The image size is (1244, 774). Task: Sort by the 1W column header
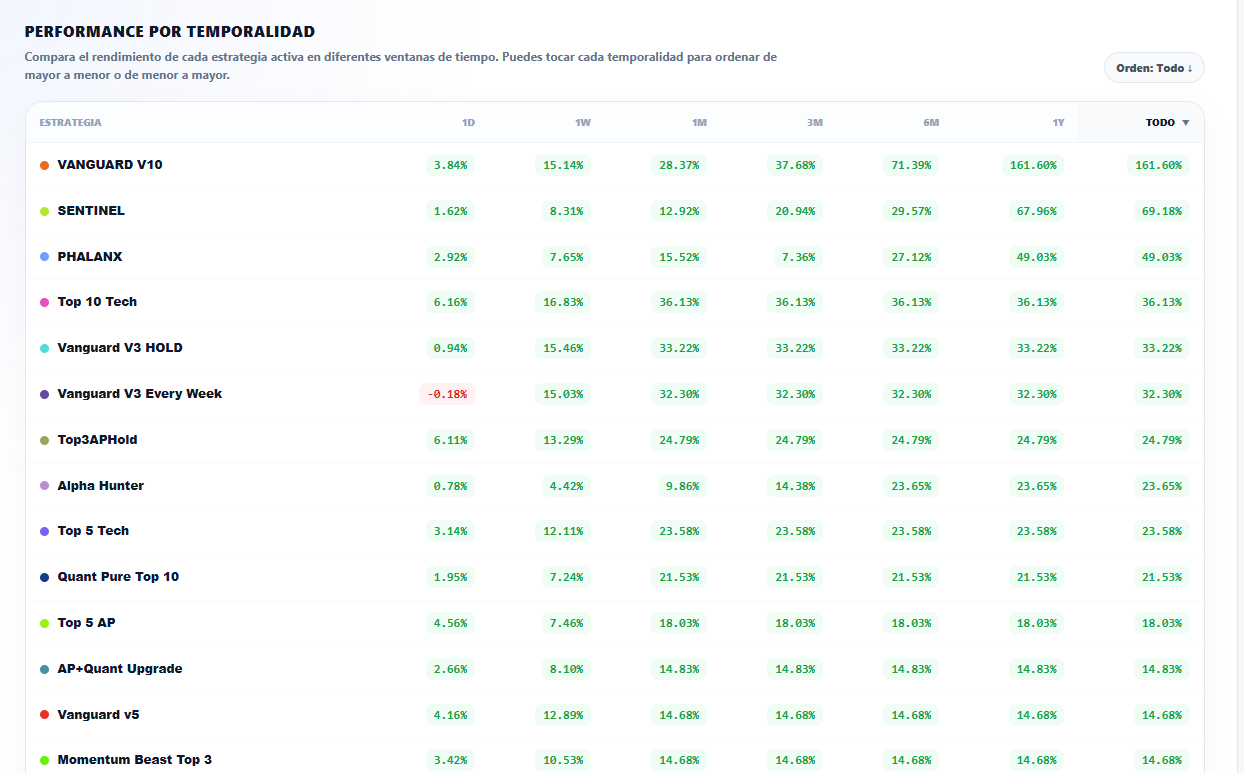(x=583, y=123)
